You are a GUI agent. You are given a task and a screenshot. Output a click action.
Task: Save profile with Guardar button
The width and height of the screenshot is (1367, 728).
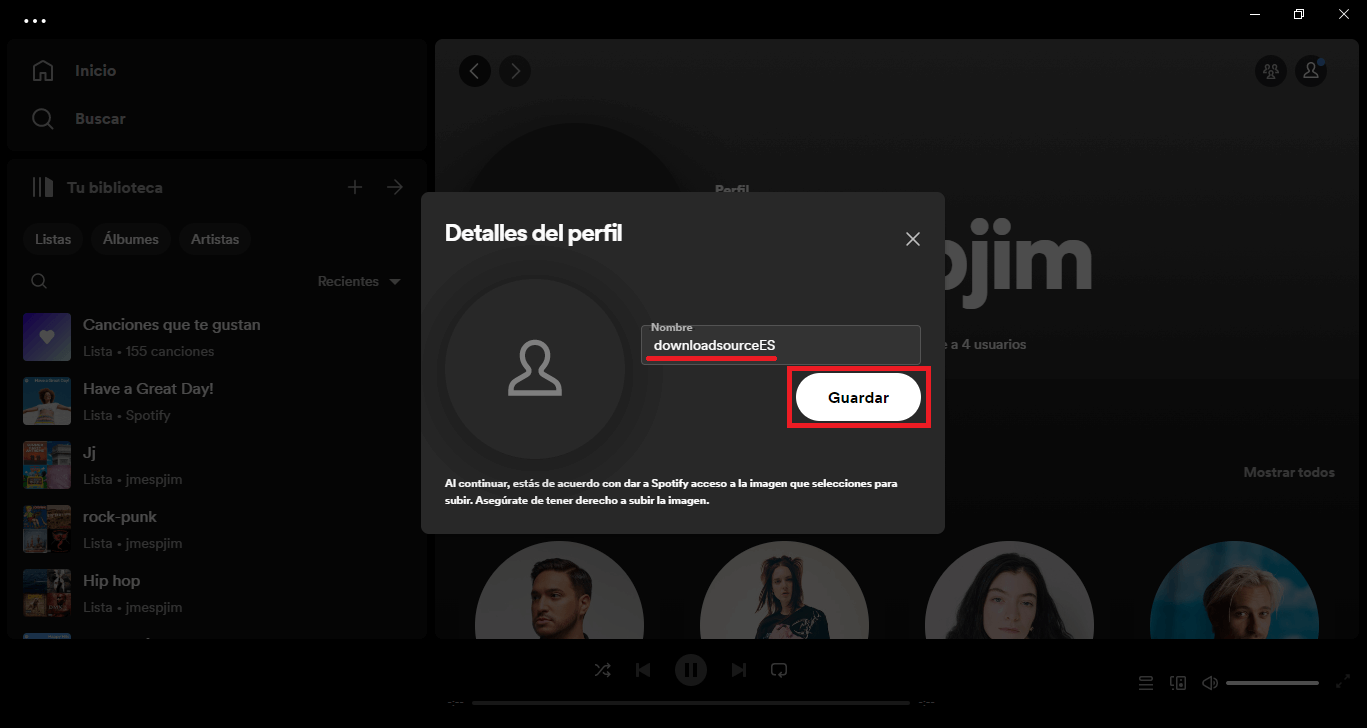click(x=858, y=398)
